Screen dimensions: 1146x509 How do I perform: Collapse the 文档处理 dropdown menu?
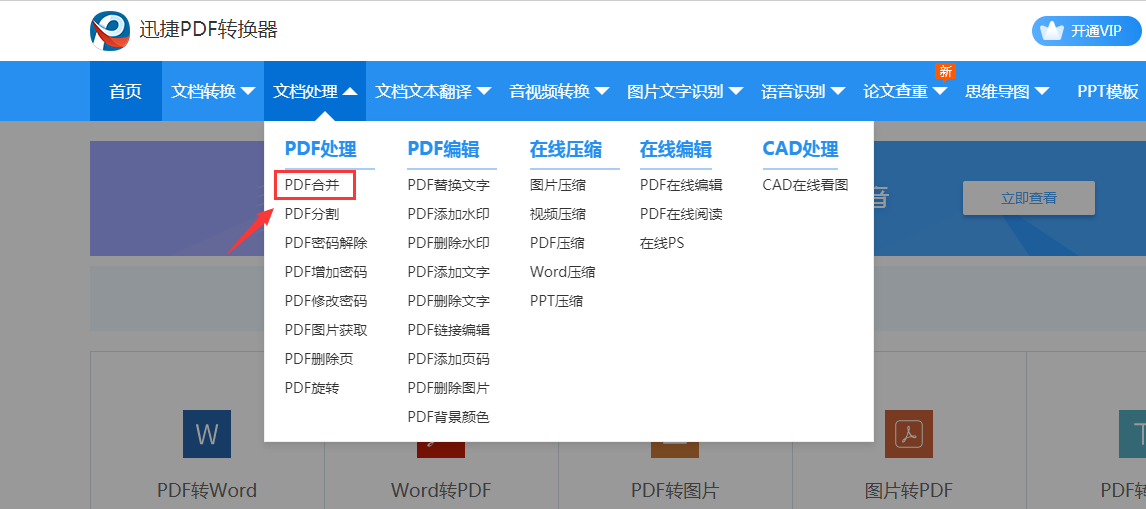pos(315,91)
